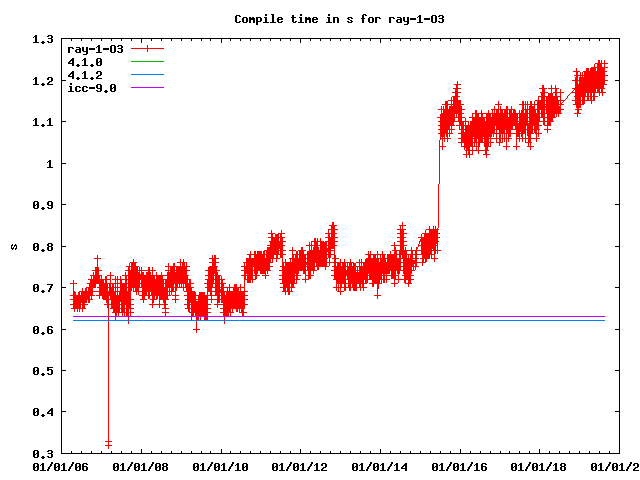Click the 1.3 tick on the y-axis

42,39
